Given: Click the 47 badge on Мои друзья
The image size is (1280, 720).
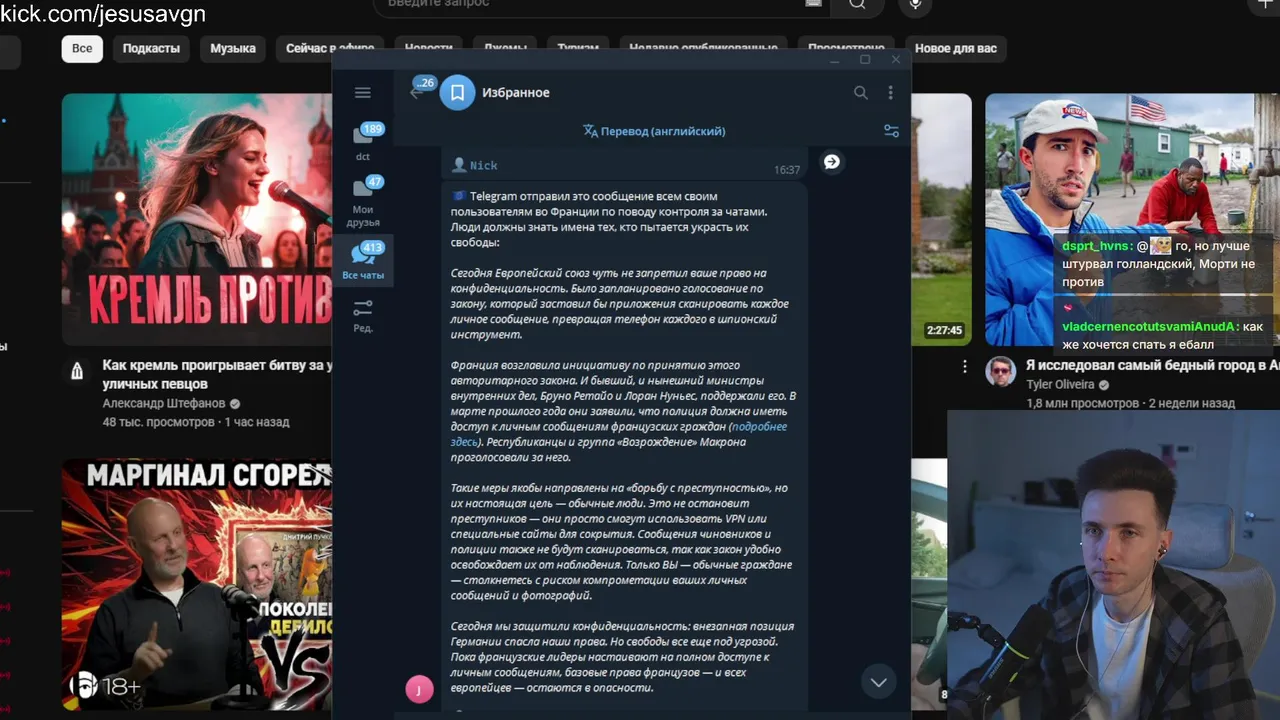Looking at the screenshot, I should [374, 182].
